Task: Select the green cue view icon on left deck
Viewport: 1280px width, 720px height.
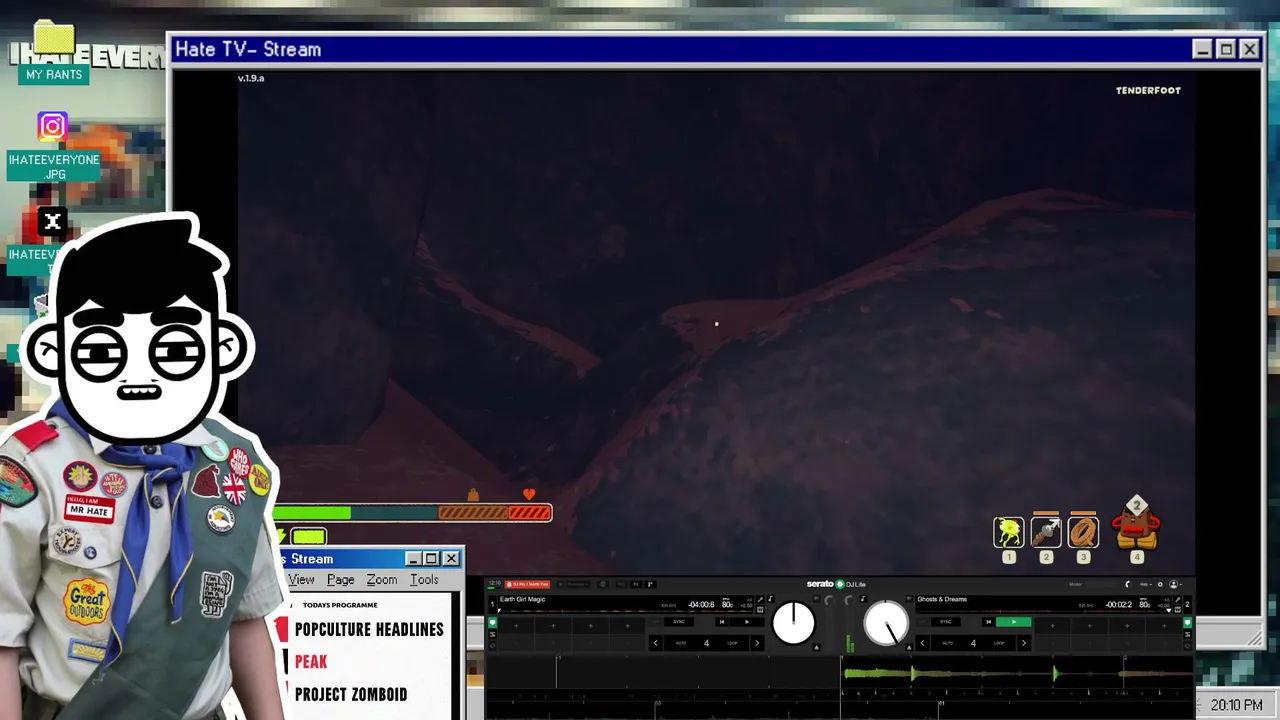Action: (x=492, y=623)
